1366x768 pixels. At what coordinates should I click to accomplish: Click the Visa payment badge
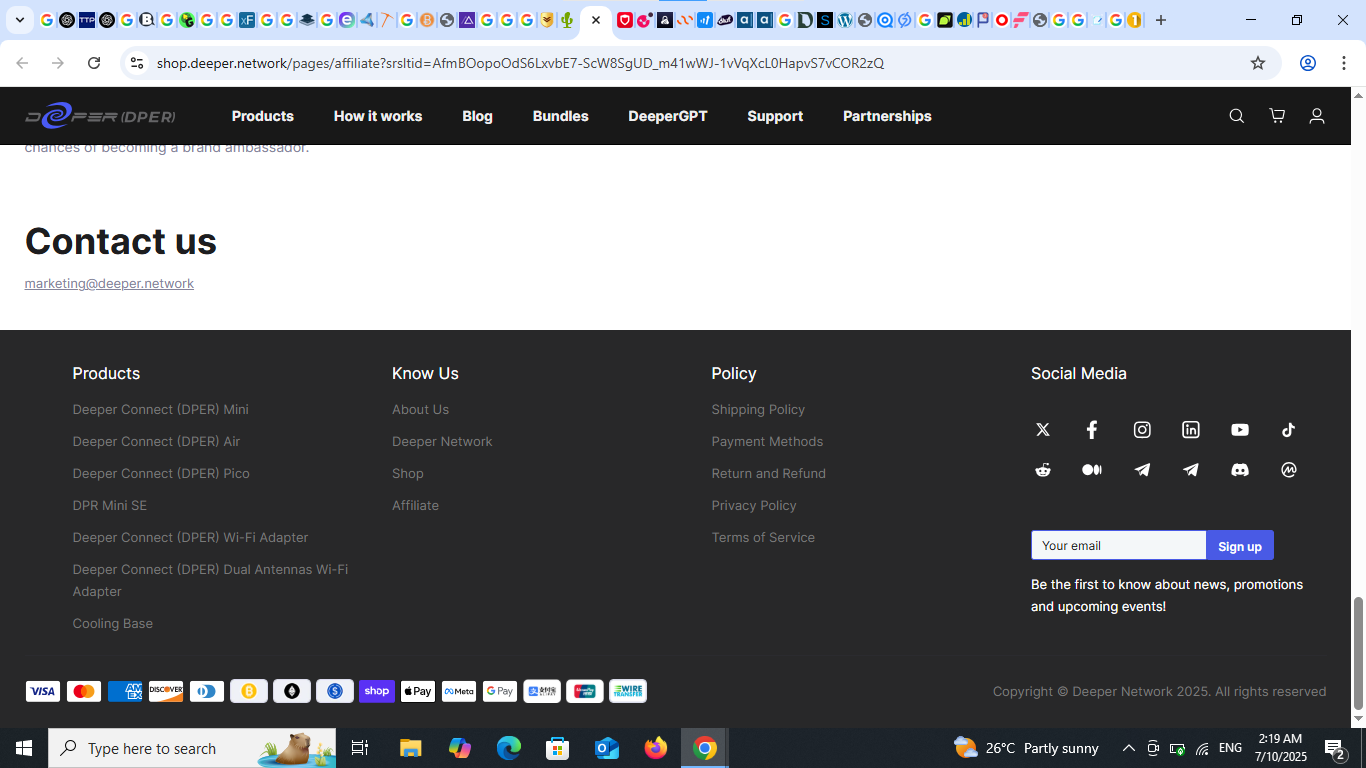(43, 691)
